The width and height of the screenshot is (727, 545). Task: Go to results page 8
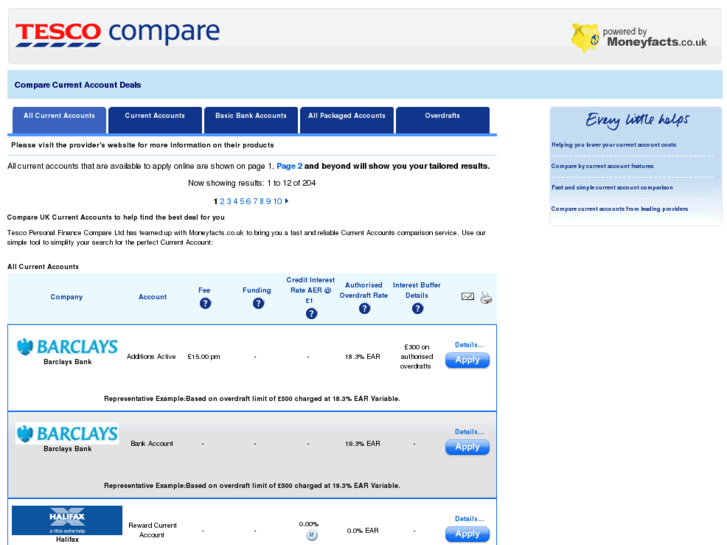(x=261, y=201)
